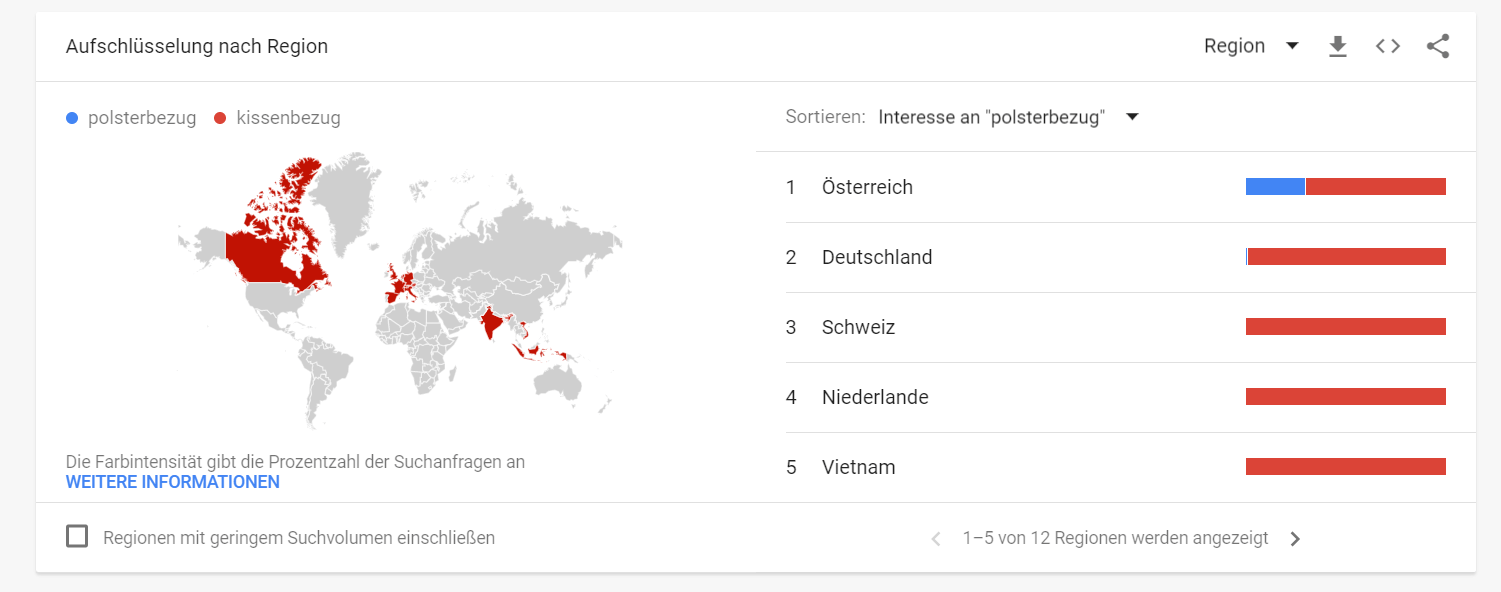Go to previous page of regions

pyautogui.click(x=936, y=539)
